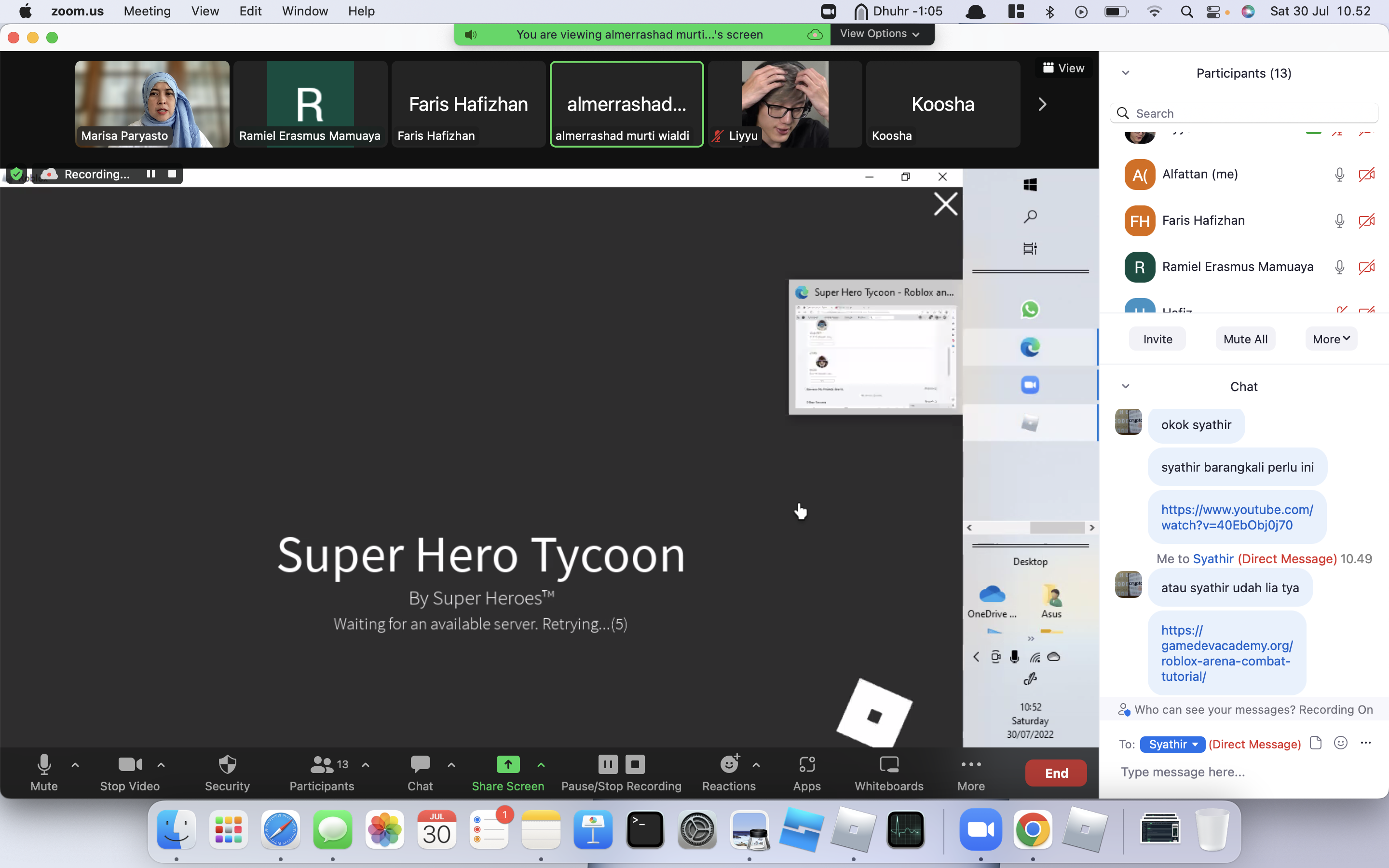The image size is (1389, 868).
Task: Open the Meeting menu item
Action: [x=147, y=11]
